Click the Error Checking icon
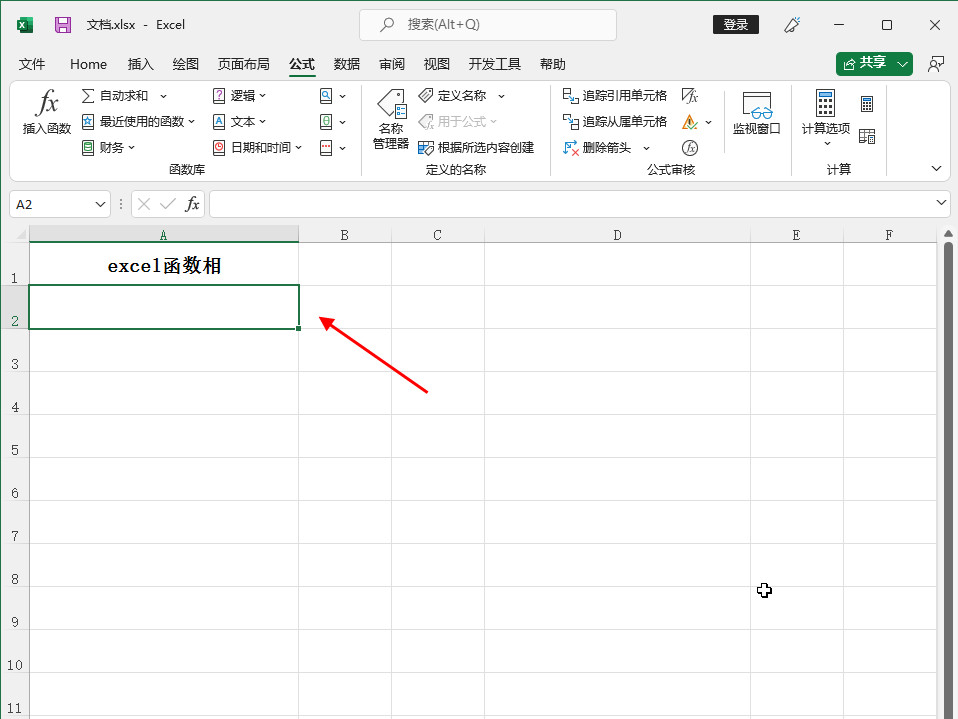Viewport: 958px width, 719px height. (690, 122)
